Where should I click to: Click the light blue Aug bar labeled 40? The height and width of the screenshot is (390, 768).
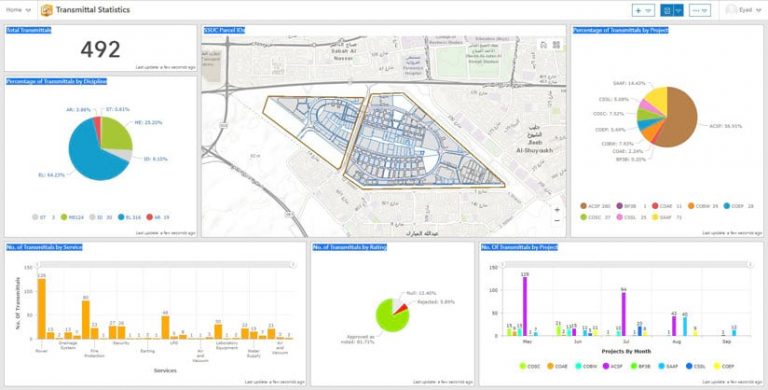(x=685, y=326)
